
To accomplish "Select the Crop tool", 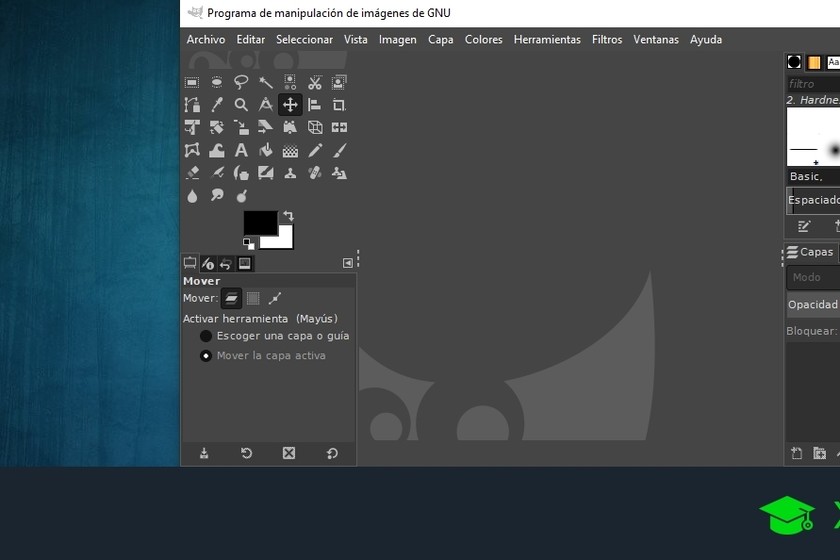I will [x=339, y=105].
